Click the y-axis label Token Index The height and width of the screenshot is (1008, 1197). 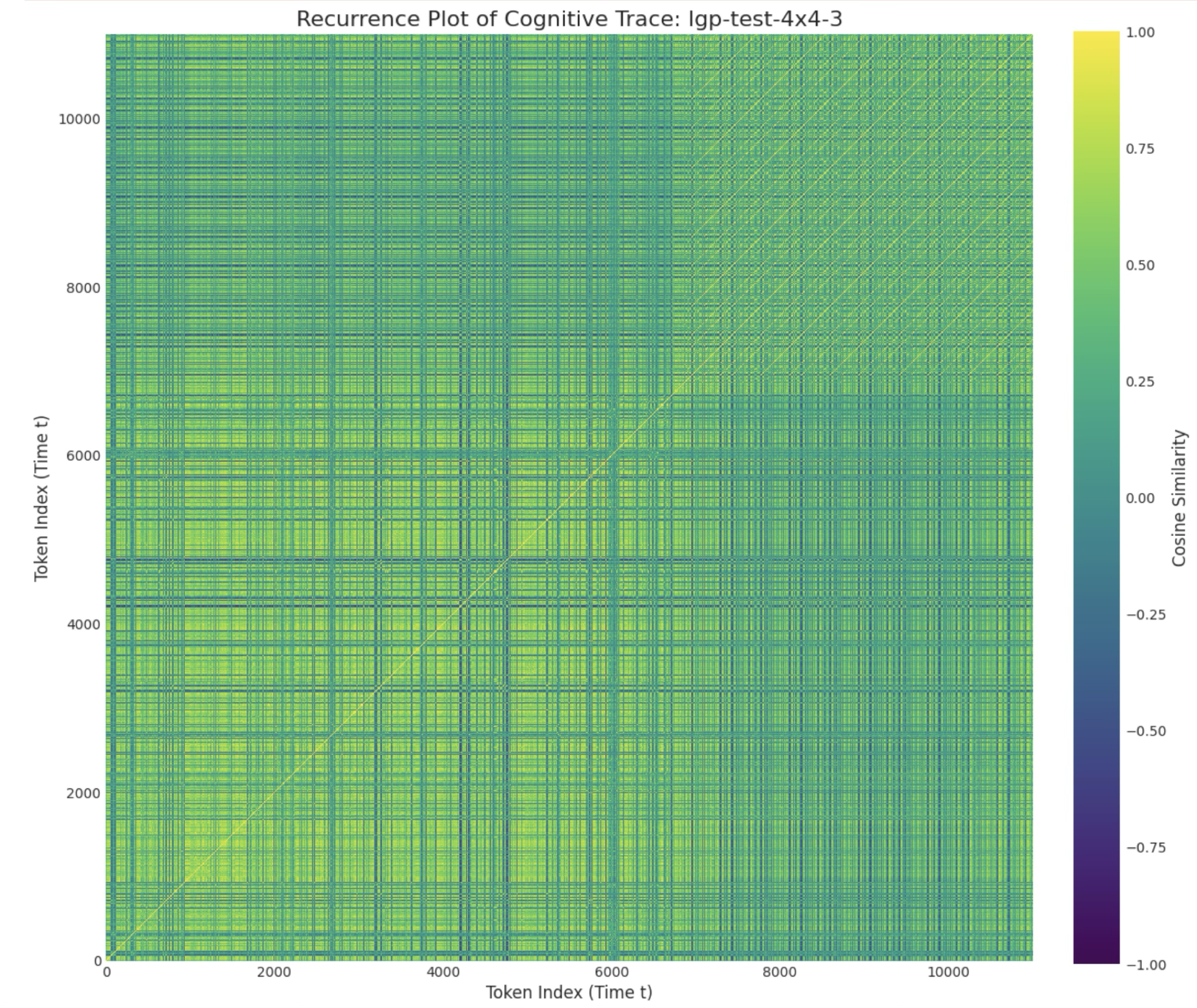point(41,498)
